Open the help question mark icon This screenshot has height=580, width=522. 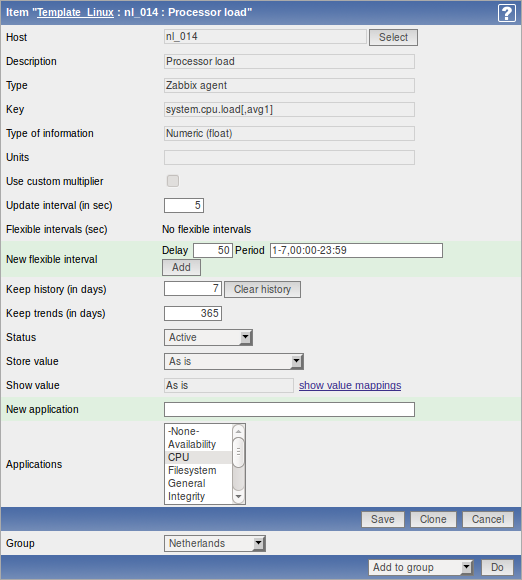(x=506, y=13)
